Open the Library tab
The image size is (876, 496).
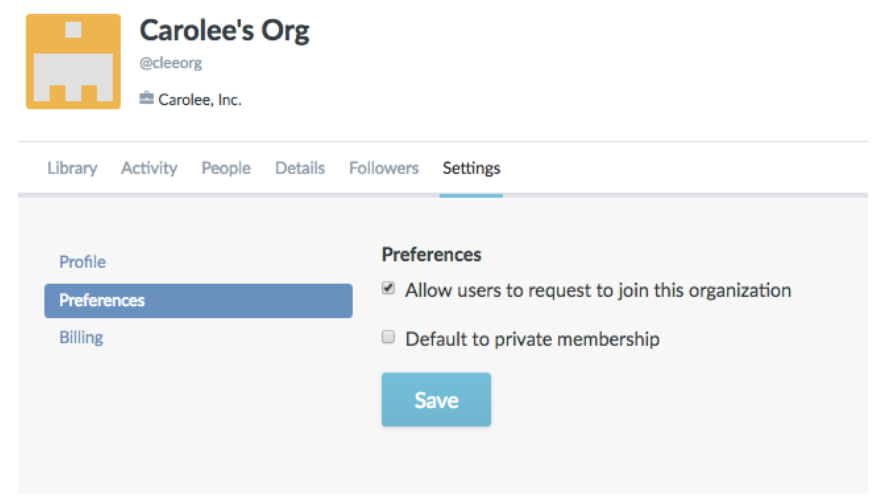point(72,168)
